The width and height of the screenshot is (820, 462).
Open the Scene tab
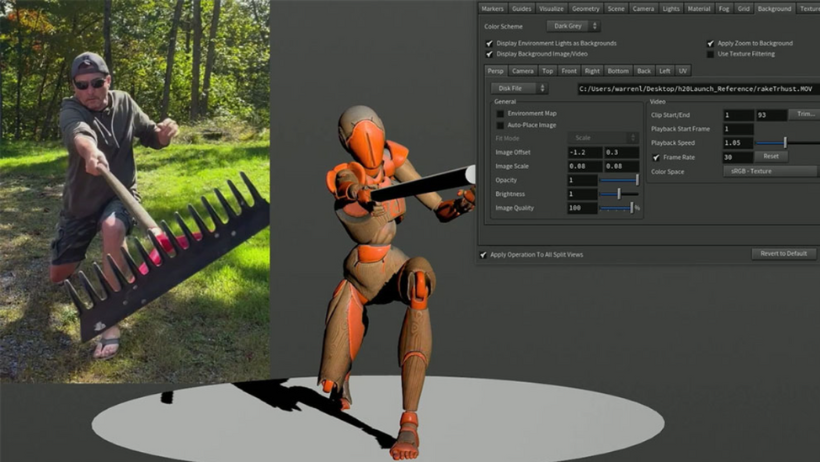tap(616, 8)
